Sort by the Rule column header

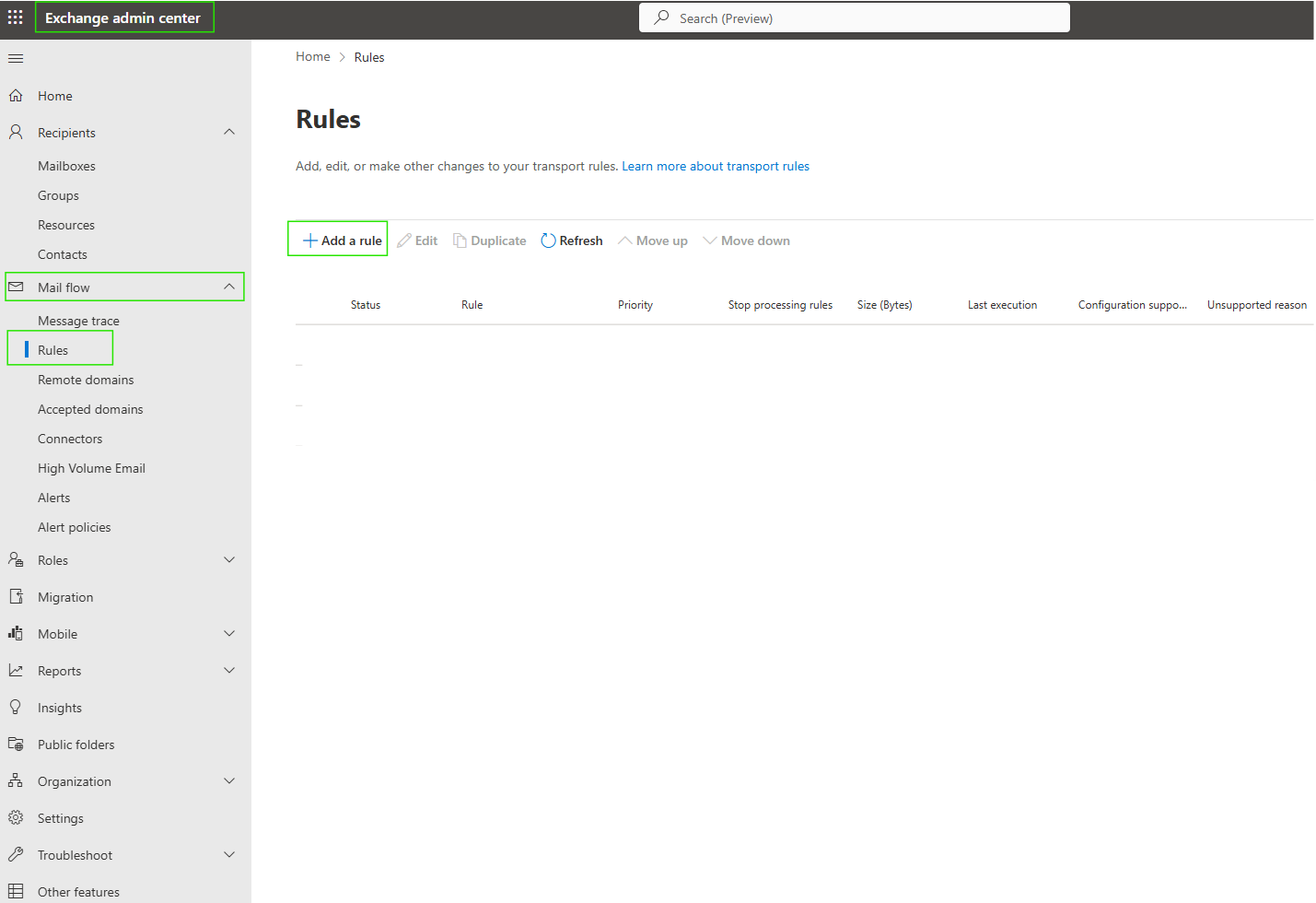472,305
